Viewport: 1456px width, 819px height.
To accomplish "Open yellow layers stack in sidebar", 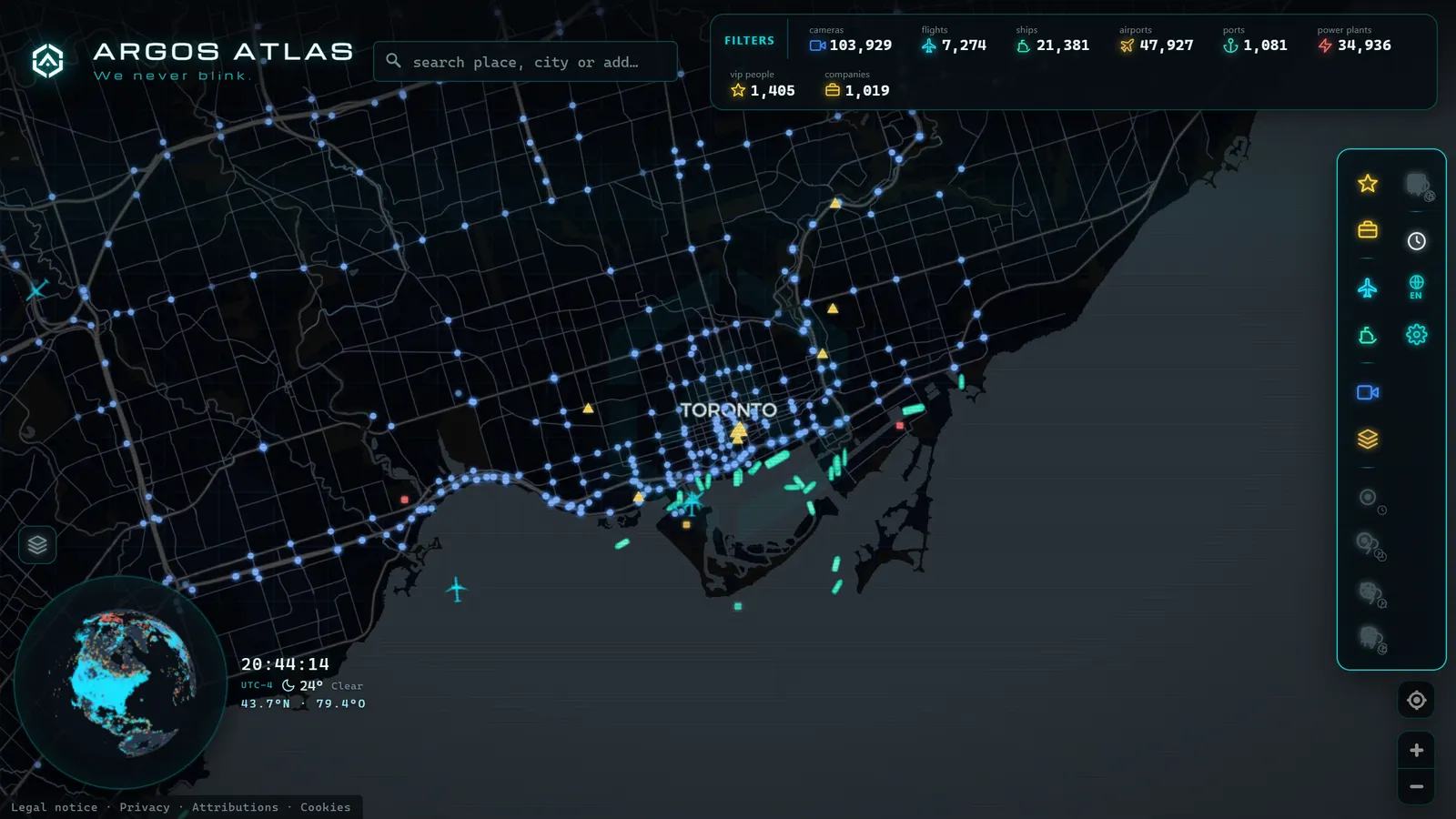I will coord(1367,440).
